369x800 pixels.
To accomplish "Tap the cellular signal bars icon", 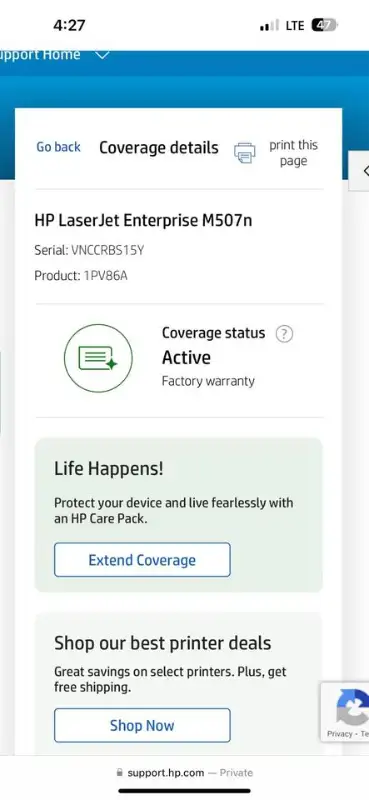I will pyautogui.click(x=269, y=26).
